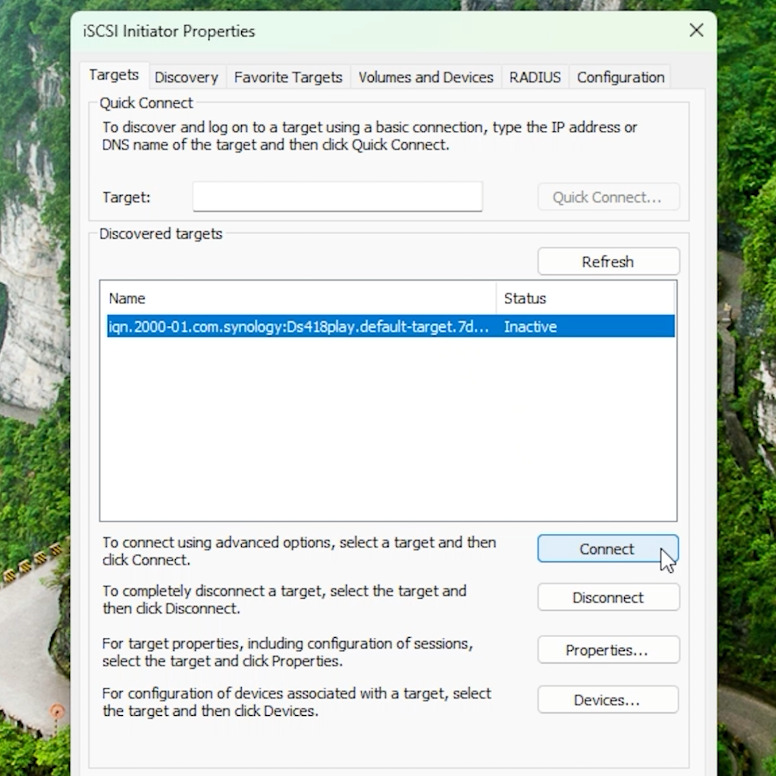This screenshot has height=776, width=776.
Task: Open the Discovery tab
Action: (187, 77)
